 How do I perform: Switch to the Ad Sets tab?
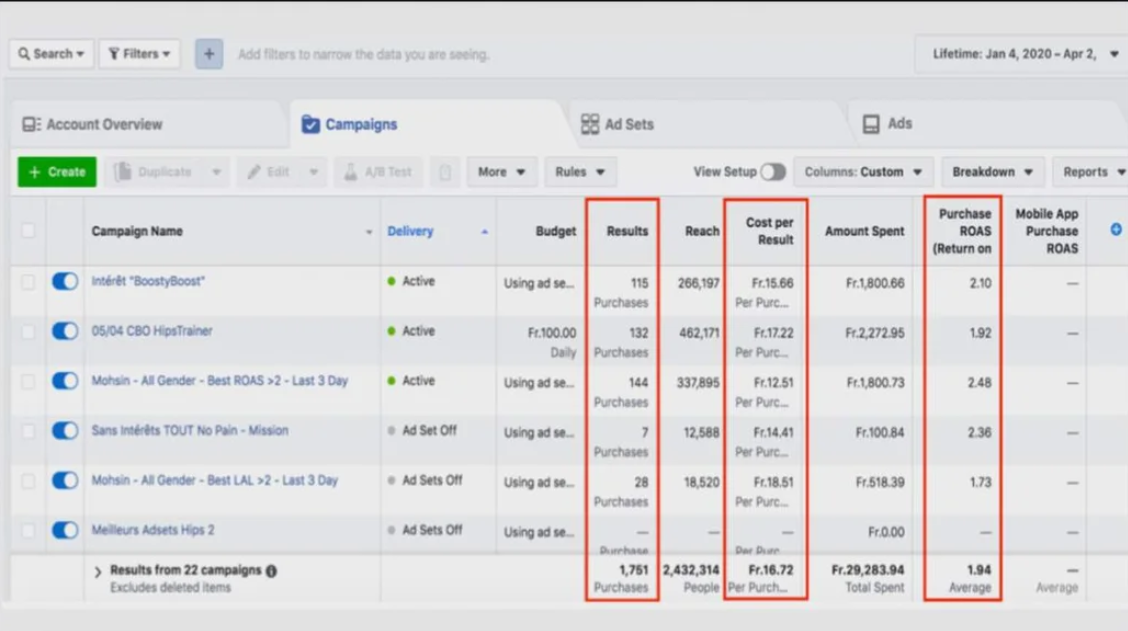coord(618,124)
